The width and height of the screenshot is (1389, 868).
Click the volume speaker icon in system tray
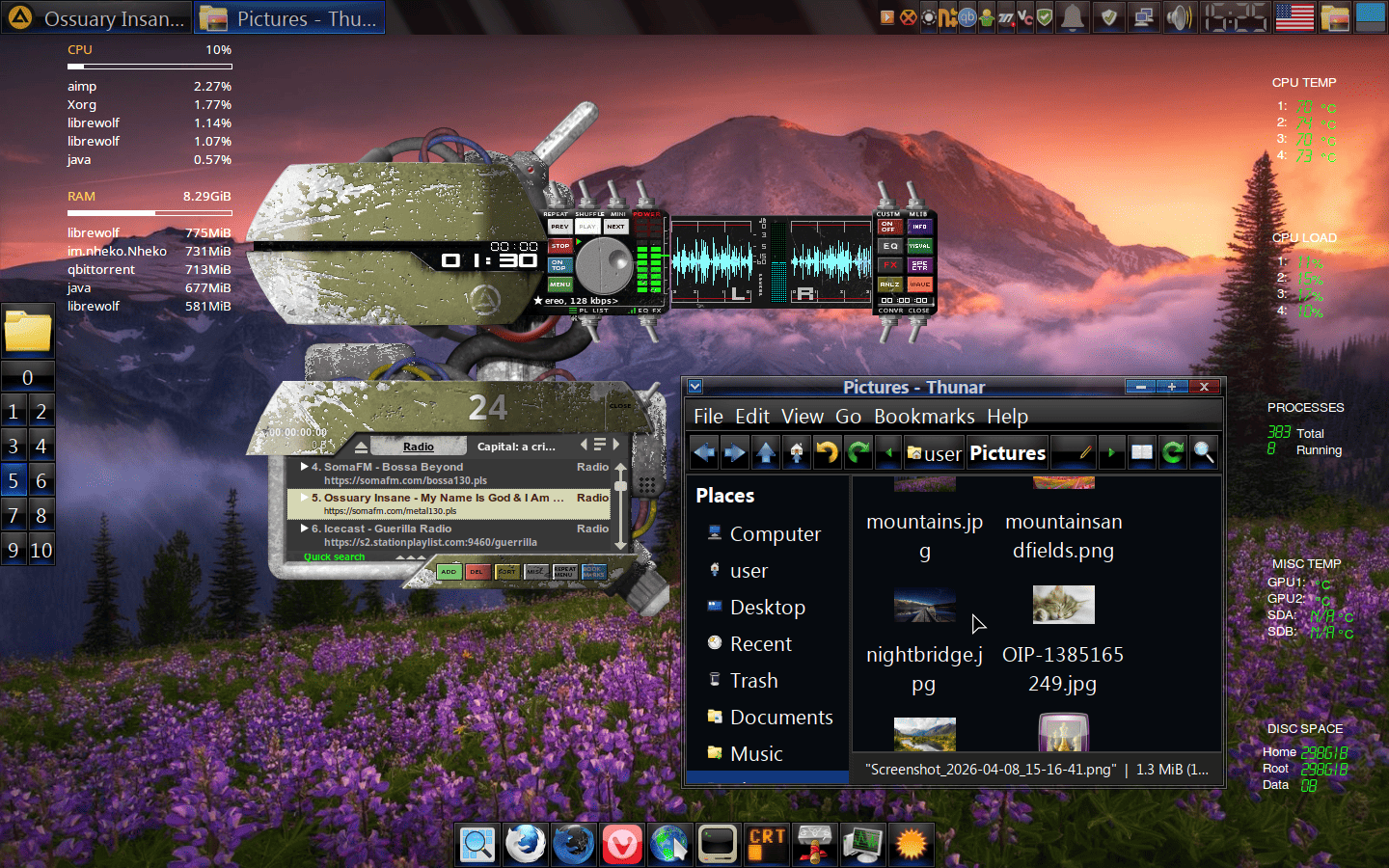click(1178, 17)
